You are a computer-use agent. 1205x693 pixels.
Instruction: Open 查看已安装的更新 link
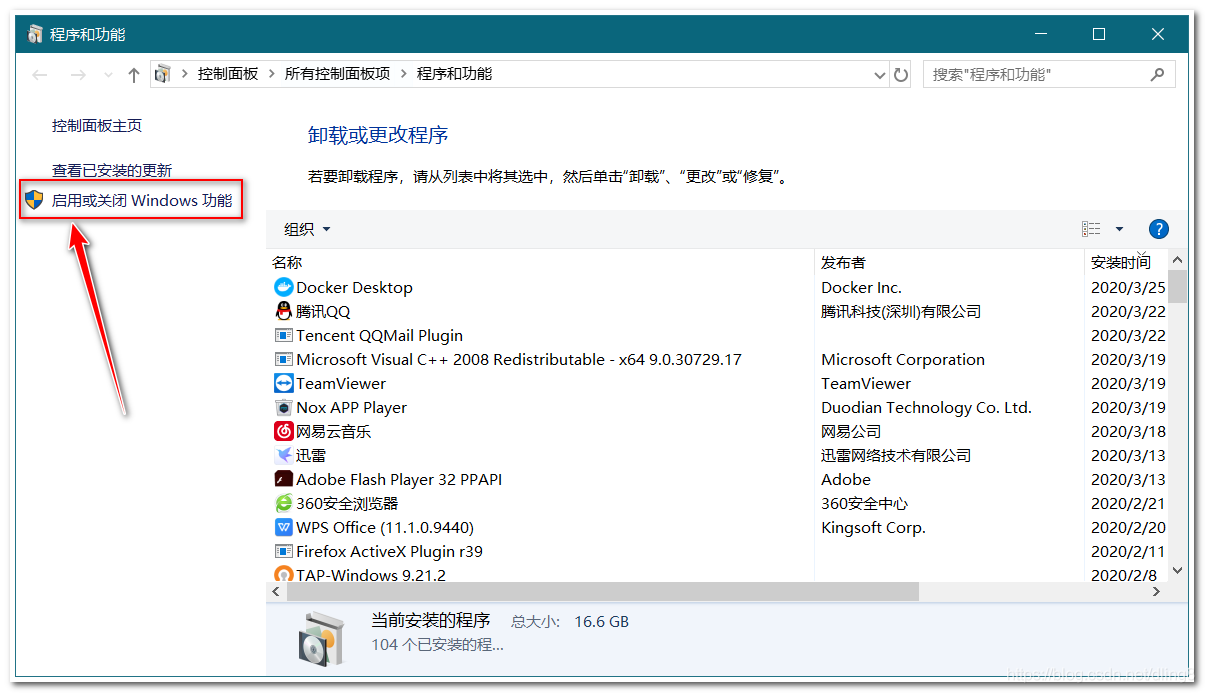click(x=112, y=170)
